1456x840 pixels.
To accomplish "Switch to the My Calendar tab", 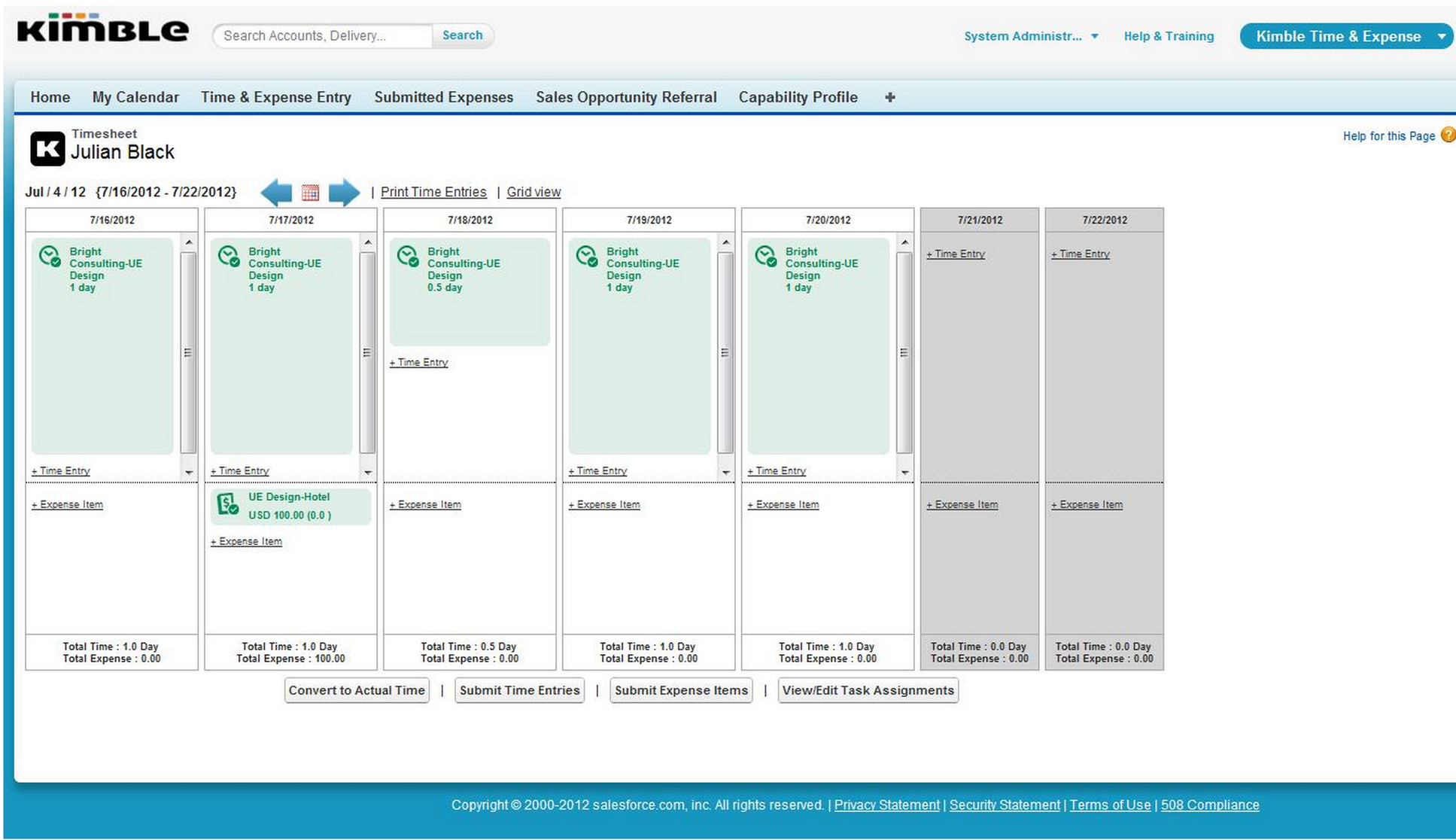I will tap(135, 97).
